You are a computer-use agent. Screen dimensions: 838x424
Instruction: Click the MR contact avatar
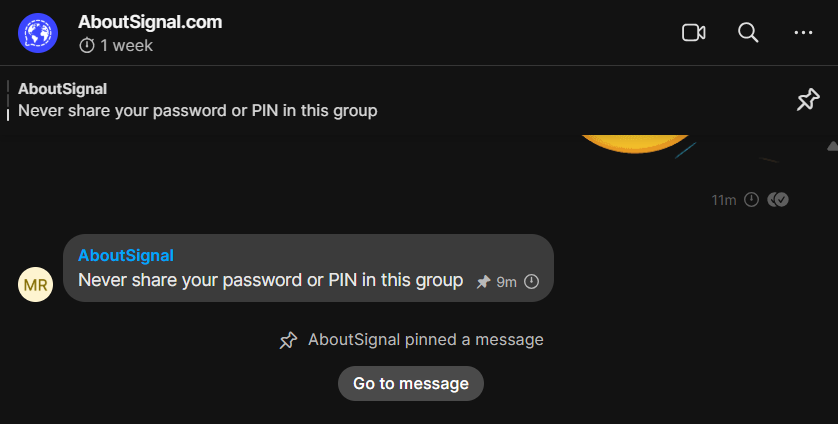tap(35, 285)
